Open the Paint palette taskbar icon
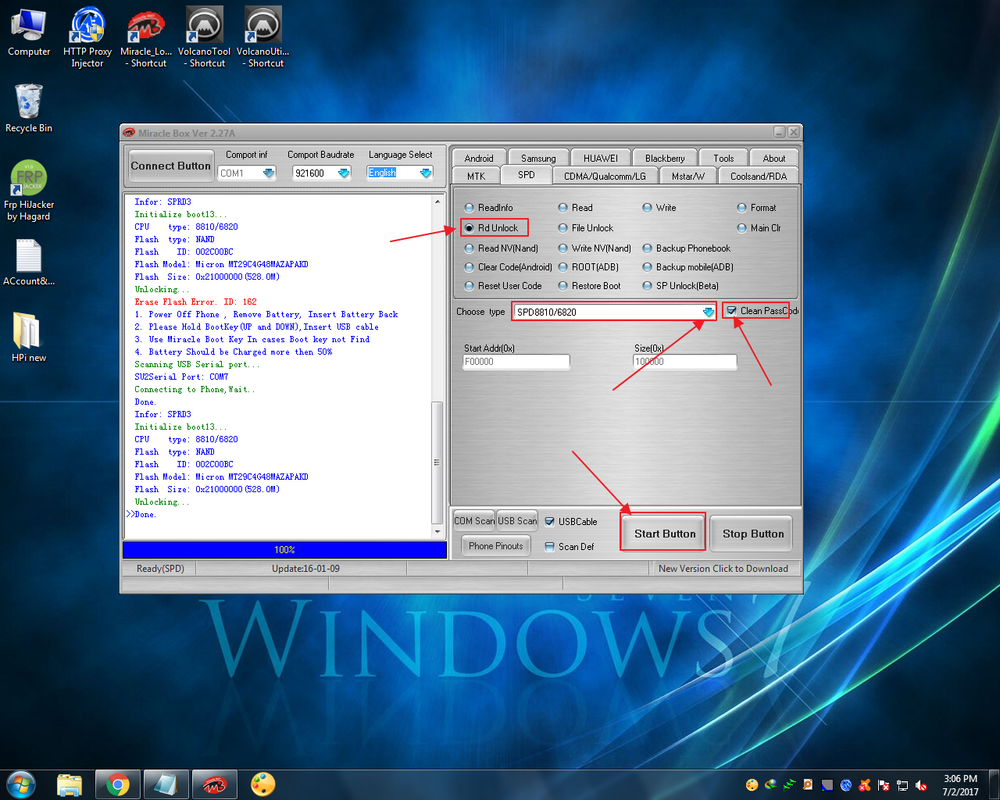 [x=263, y=785]
